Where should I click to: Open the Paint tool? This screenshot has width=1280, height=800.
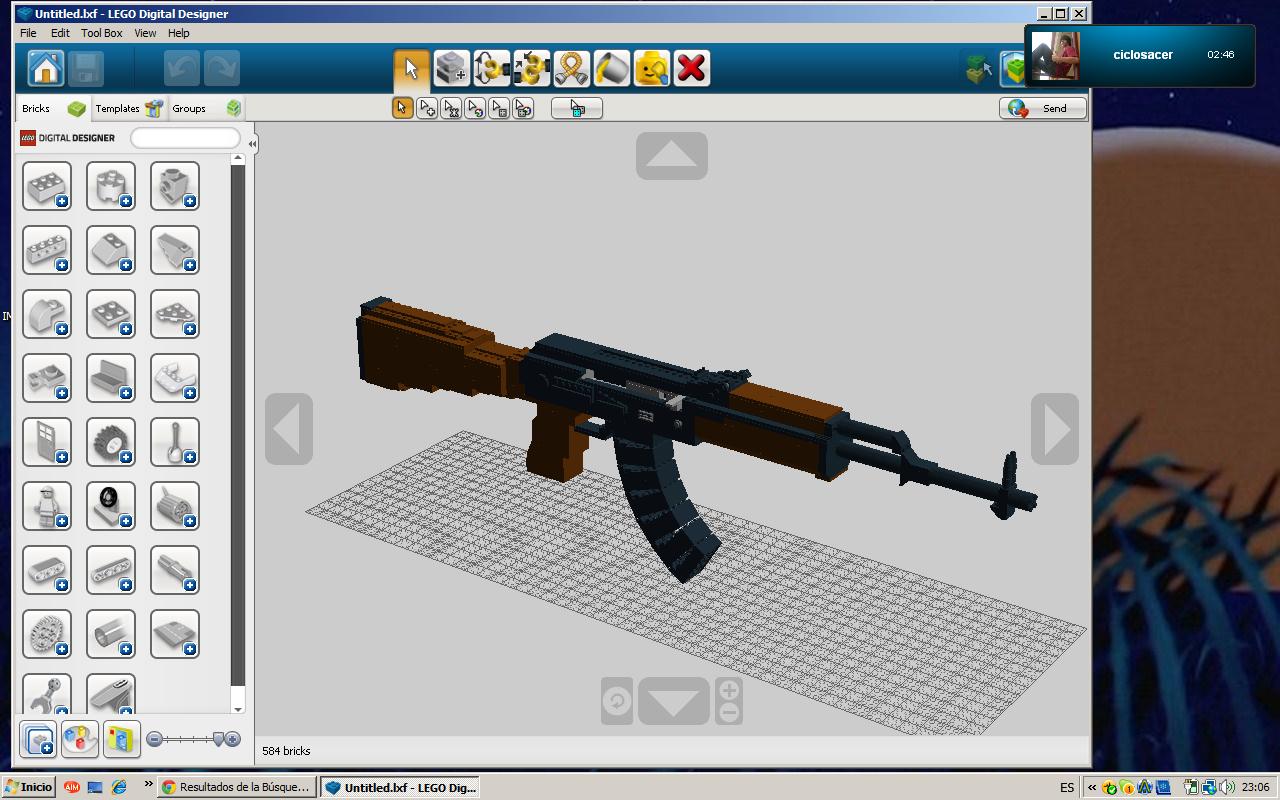[x=612, y=68]
